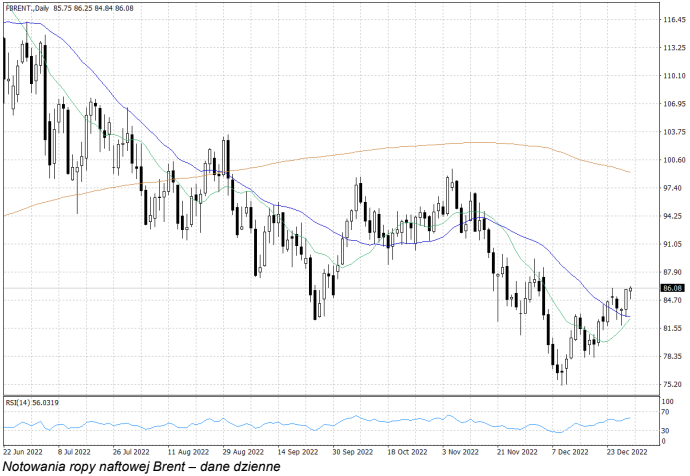Viewport: 690px width, 476px height.
Task: Click the orange long-term moving average line
Action: click(400, 148)
